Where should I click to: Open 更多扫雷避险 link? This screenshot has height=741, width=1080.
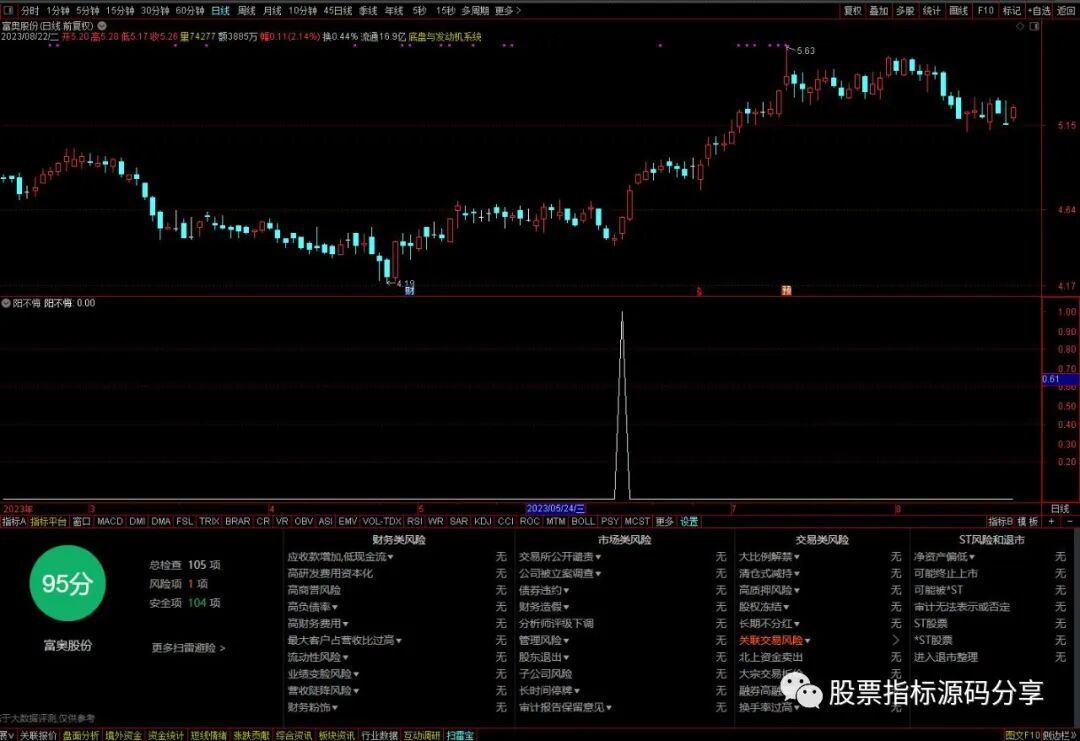189,648
